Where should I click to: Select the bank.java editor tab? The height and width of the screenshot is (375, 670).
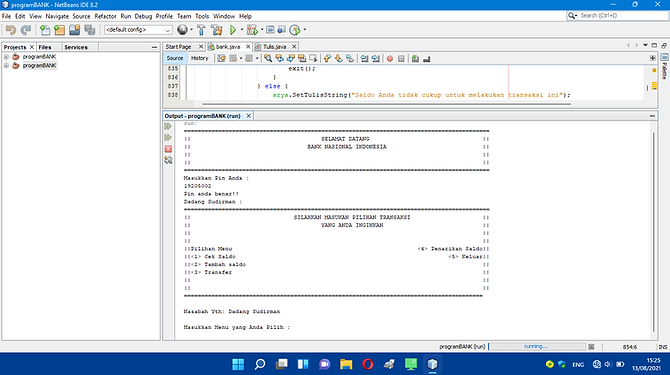coord(228,47)
